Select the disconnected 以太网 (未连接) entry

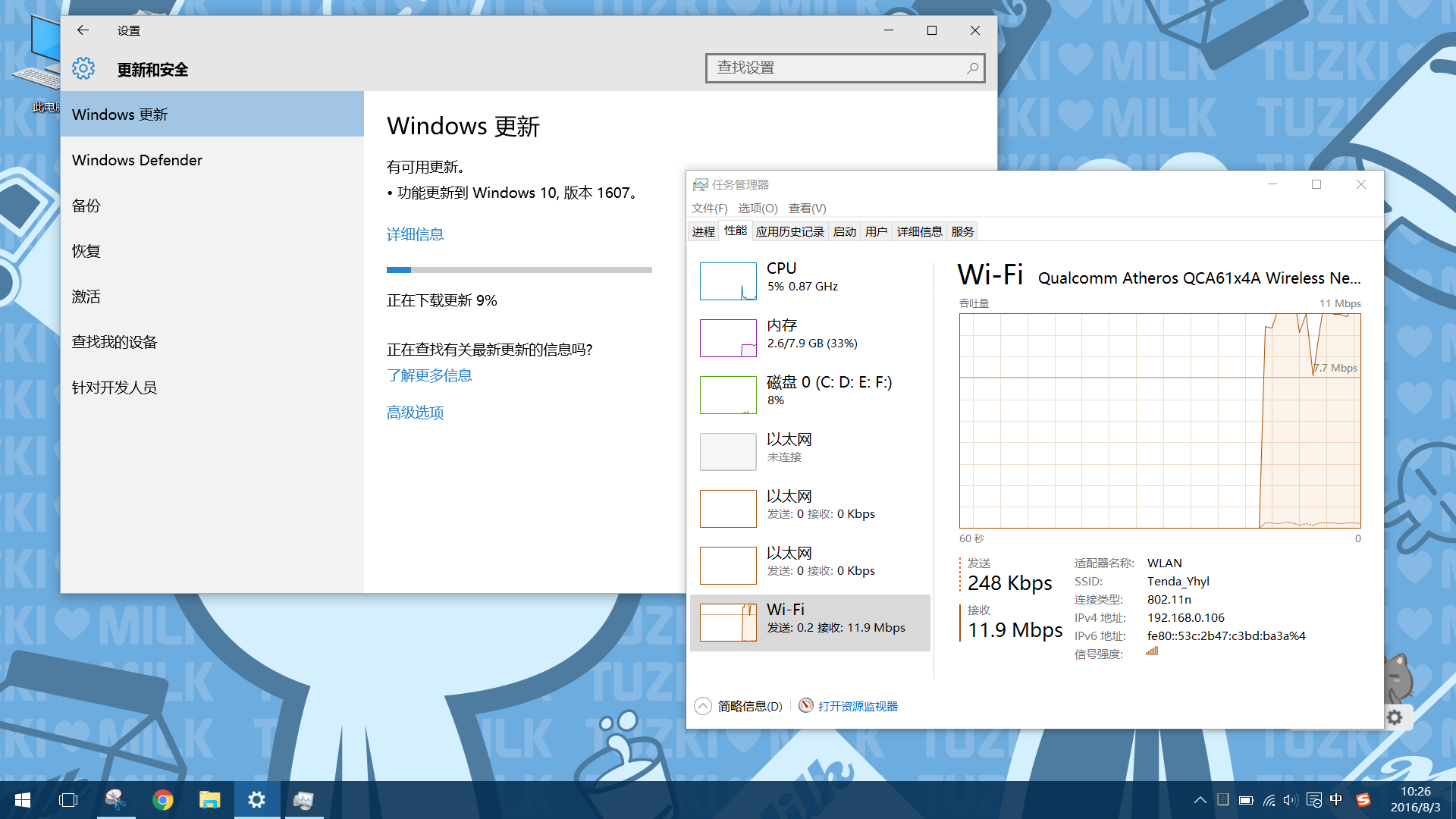click(810, 451)
